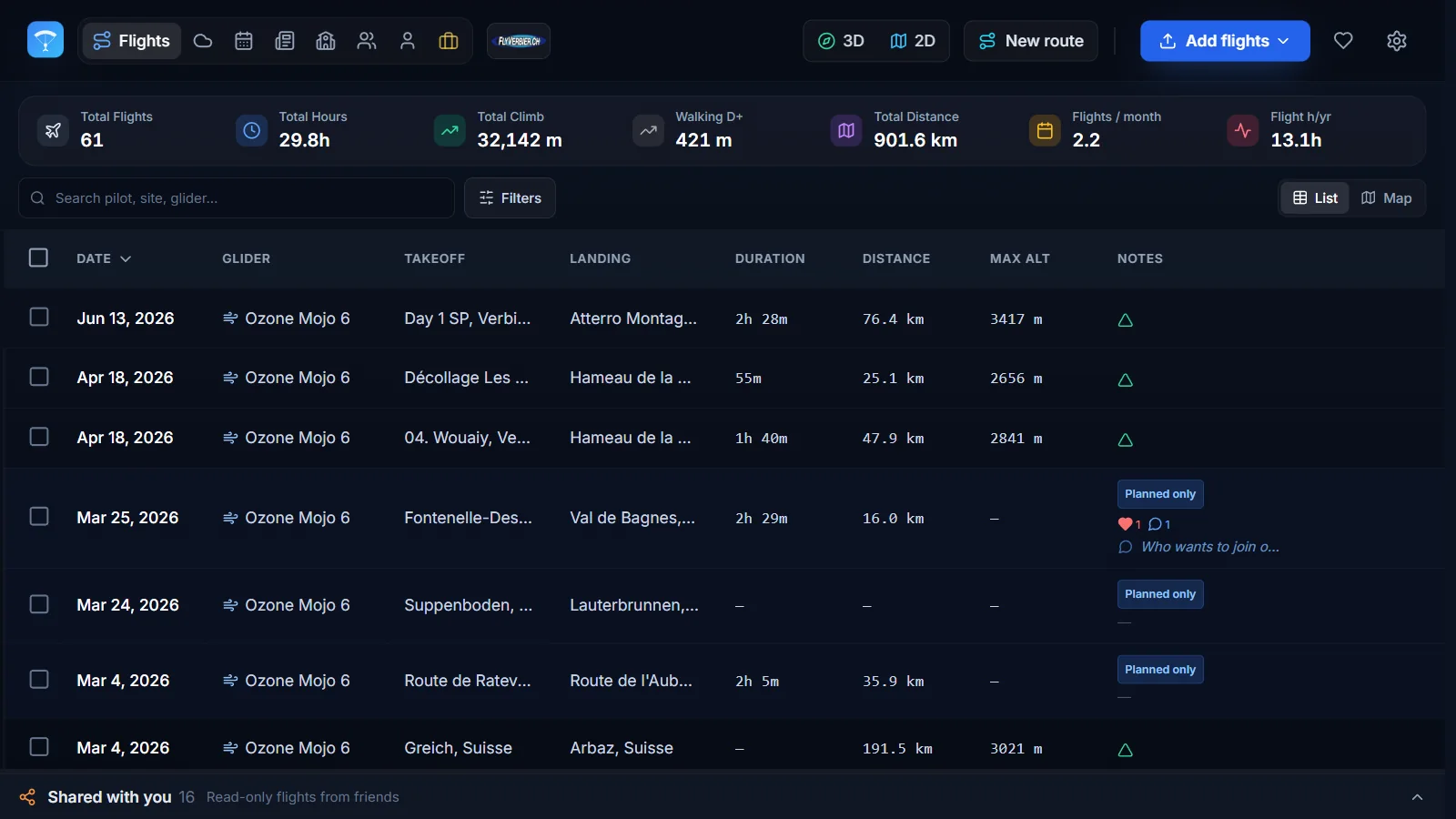The image size is (1456, 819).
Task: Open the group users section
Action: point(367,41)
